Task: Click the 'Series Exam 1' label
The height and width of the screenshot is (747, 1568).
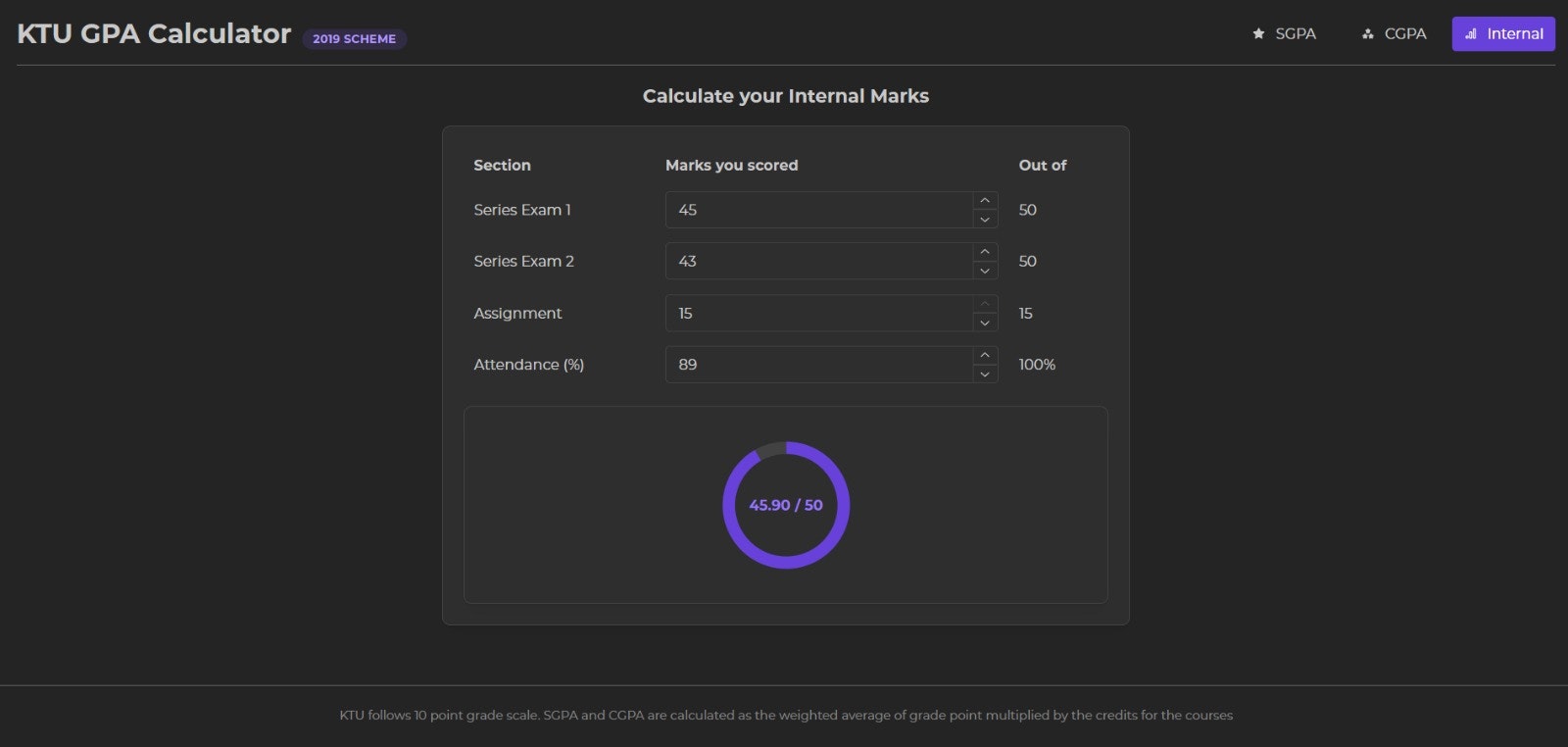Action: (522, 210)
